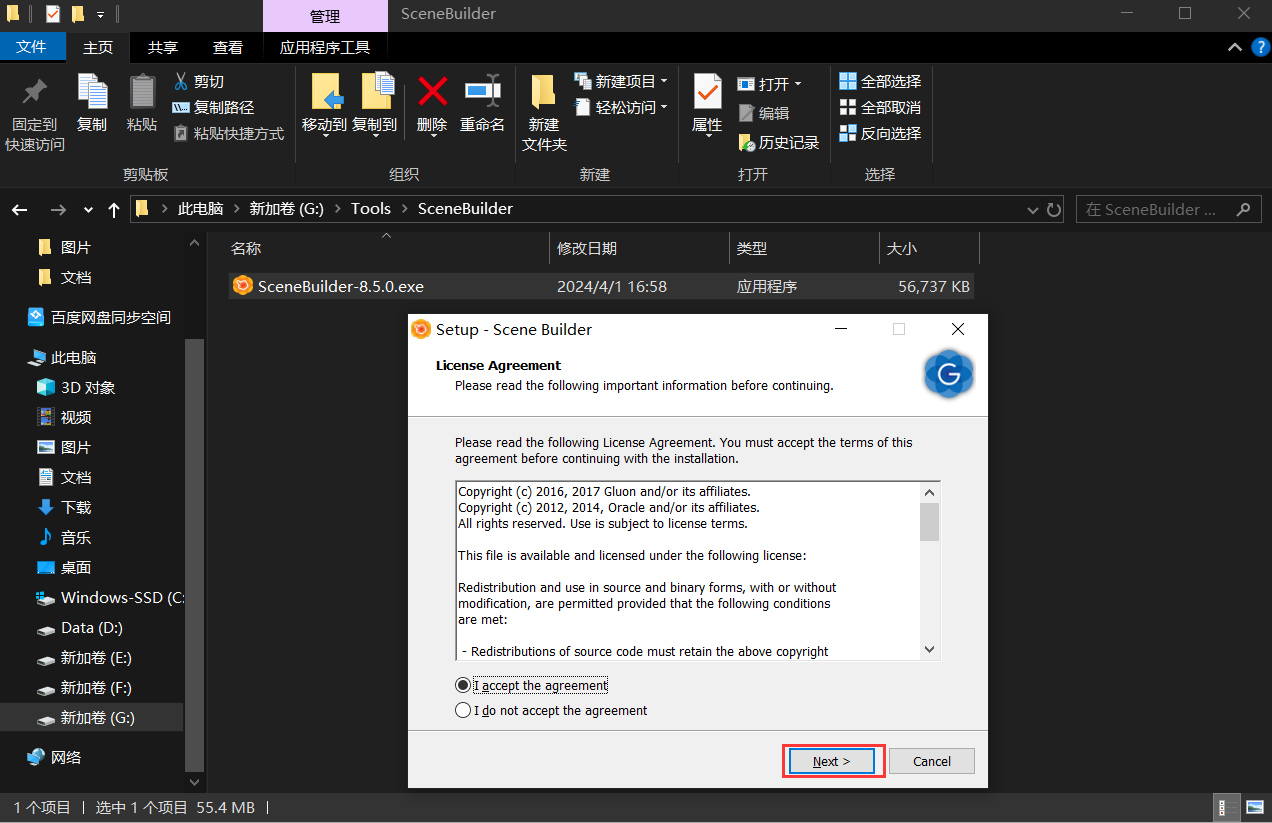The height and width of the screenshot is (823, 1272).
Task: Select the I accept the agreement radio button
Action: tap(463, 685)
